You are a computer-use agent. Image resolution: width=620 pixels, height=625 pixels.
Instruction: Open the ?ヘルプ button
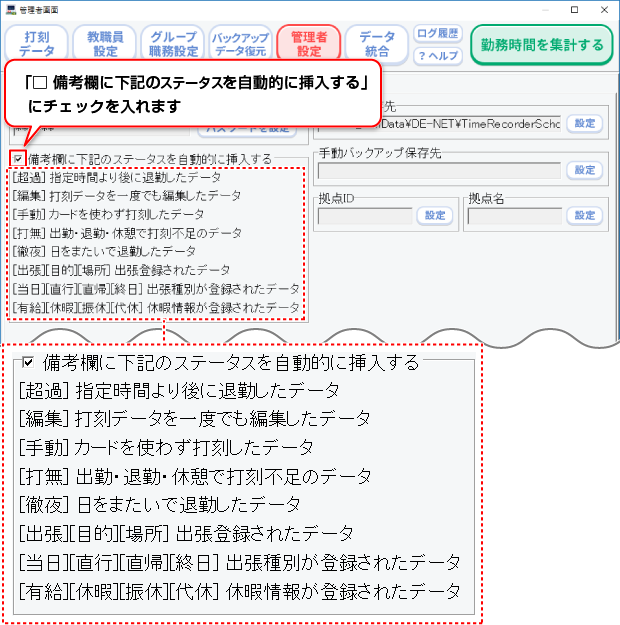pyautogui.click(x=436, y=56)
